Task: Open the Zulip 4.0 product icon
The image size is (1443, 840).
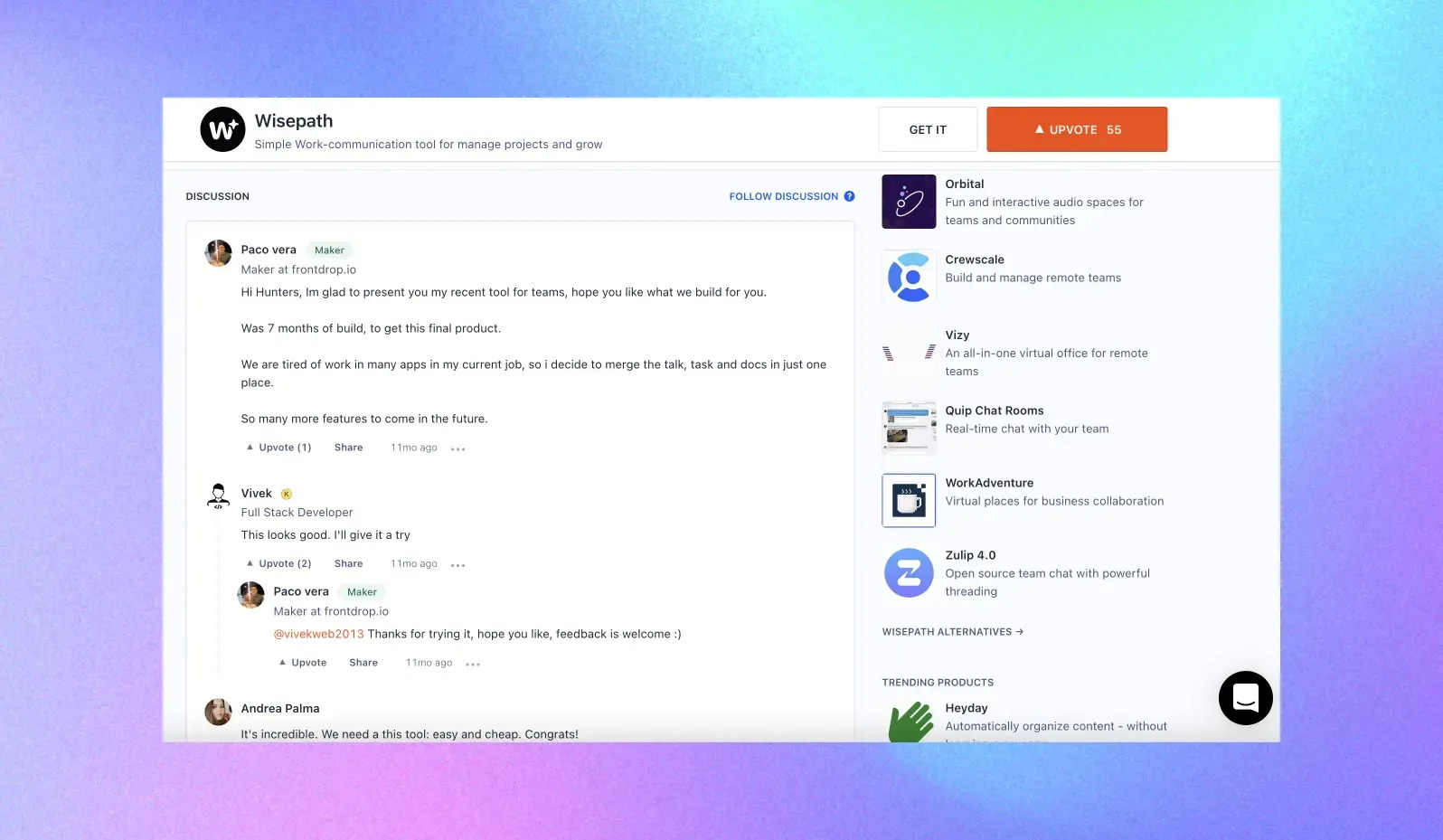Action: [909, 572]
